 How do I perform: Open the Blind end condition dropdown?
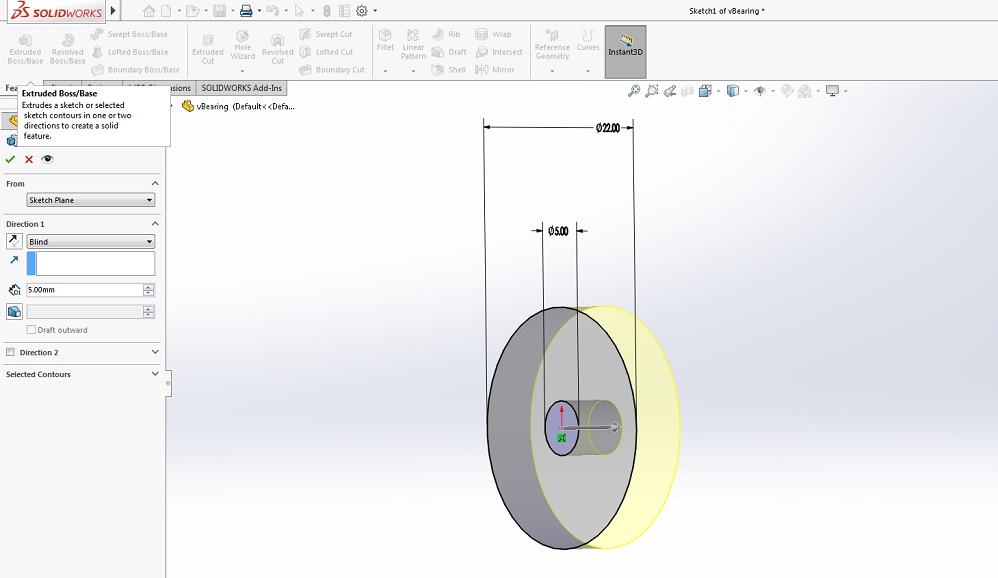point(90,242)
